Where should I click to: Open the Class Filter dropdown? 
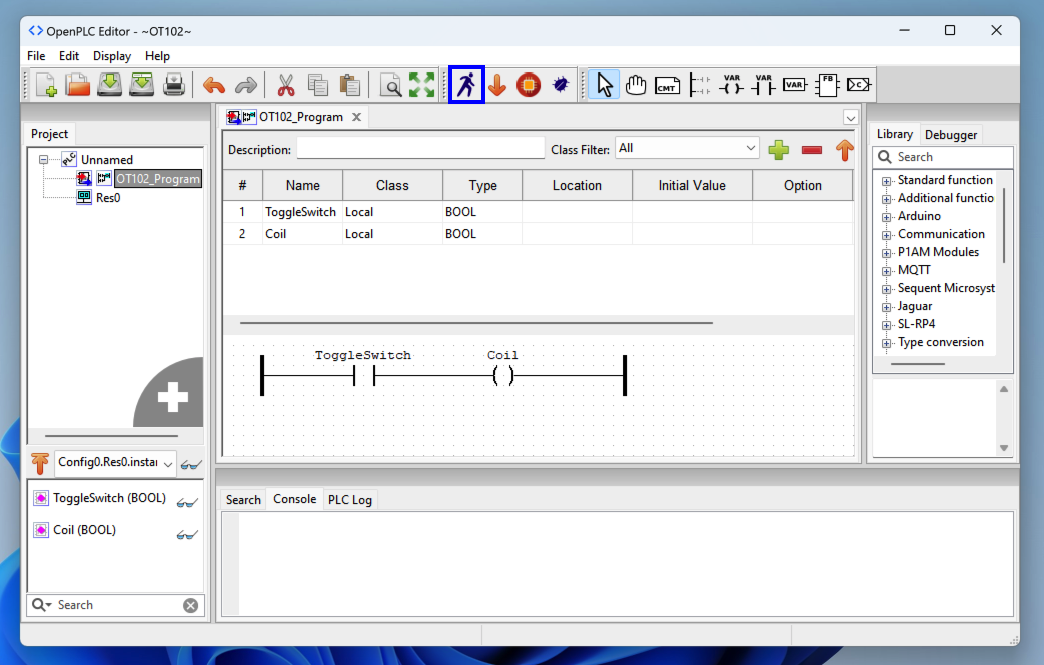pyautogui.click(x=688, y=148)
